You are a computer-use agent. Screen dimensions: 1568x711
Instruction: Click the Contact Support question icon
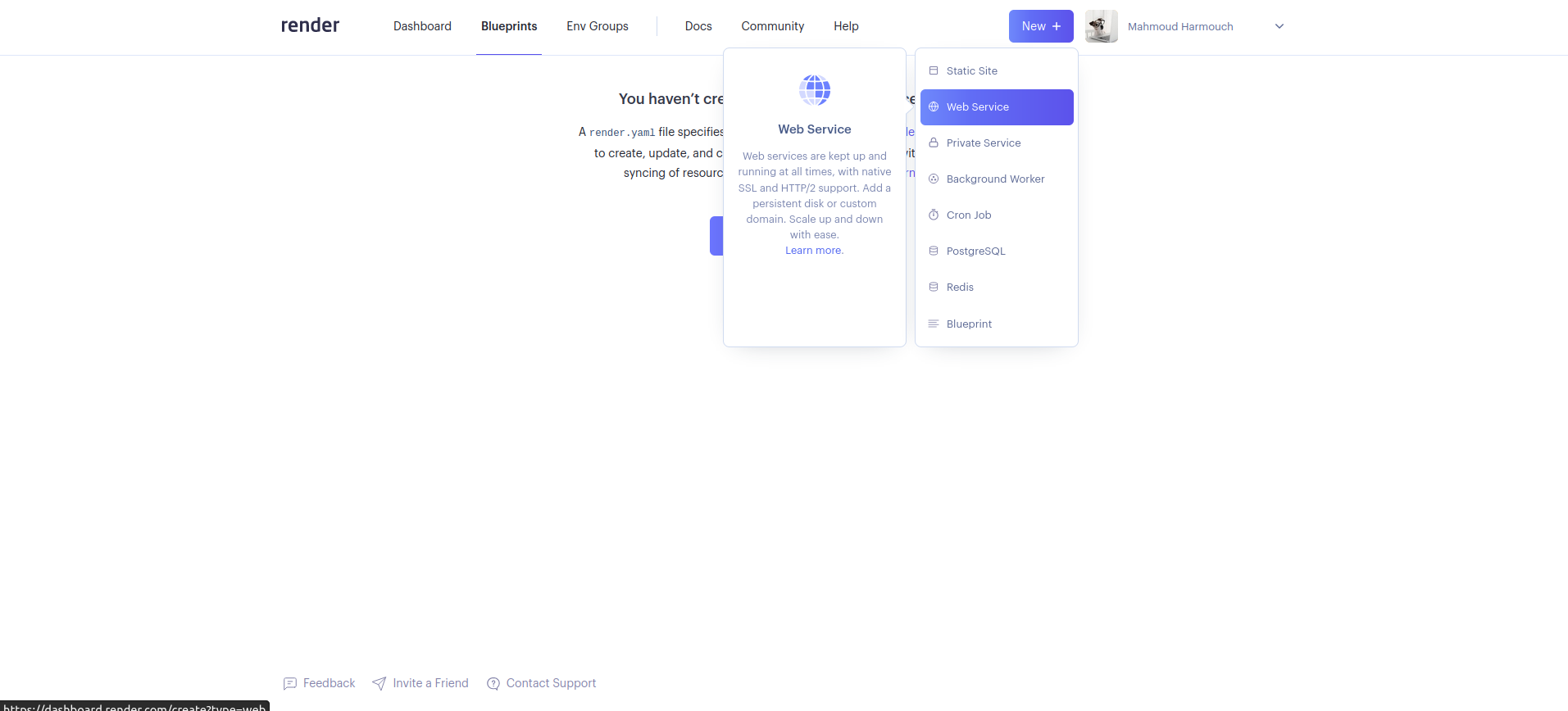point(493,683)
